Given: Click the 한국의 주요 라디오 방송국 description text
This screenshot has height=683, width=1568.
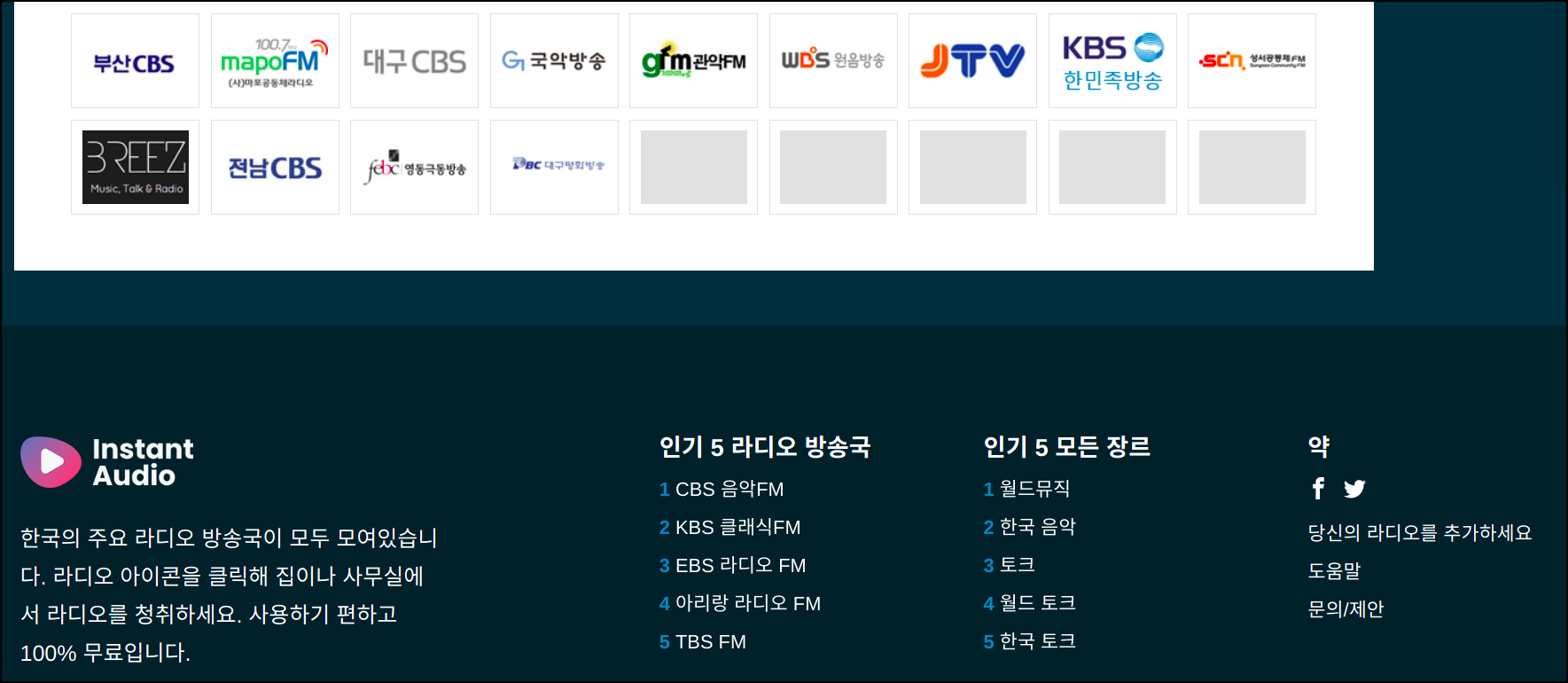Looking at the screenshot, I should pyautogui.click(x=229, y=594).
